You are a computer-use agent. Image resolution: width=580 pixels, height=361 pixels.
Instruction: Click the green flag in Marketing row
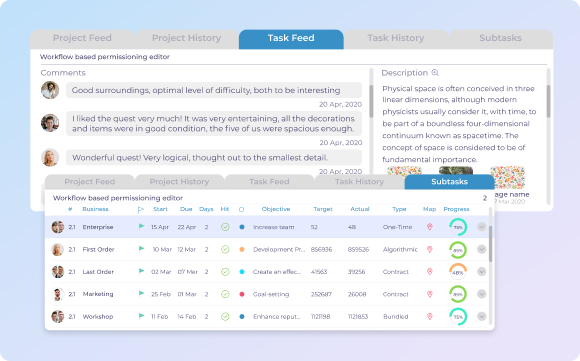(x=141, y=293)
